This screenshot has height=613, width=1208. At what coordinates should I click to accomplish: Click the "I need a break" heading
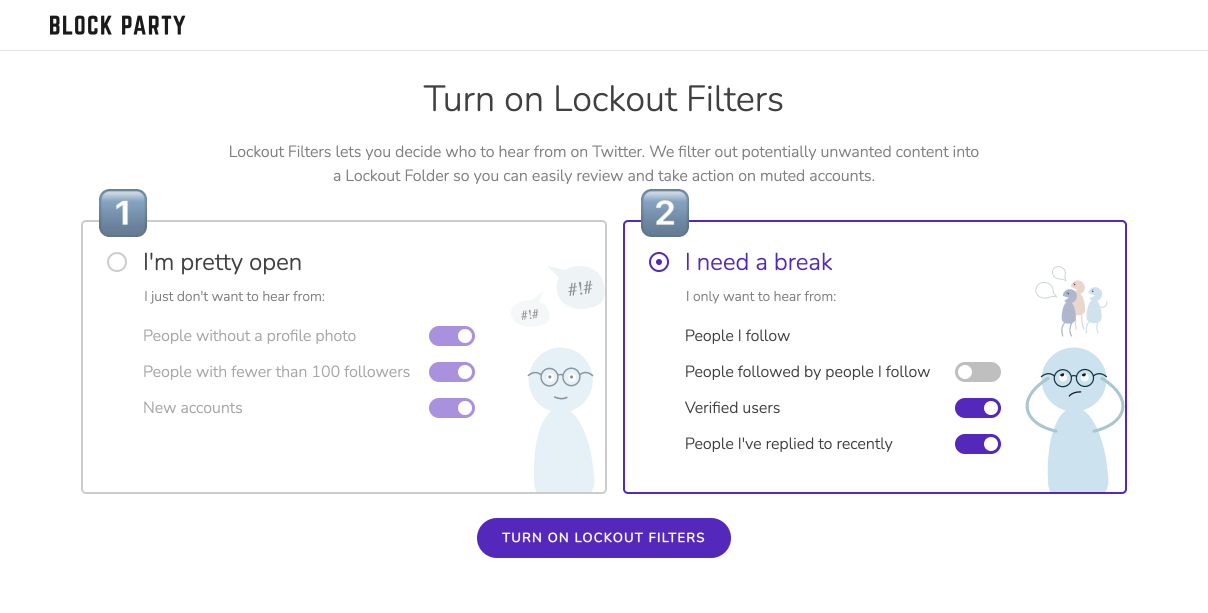tap(759, 262)
